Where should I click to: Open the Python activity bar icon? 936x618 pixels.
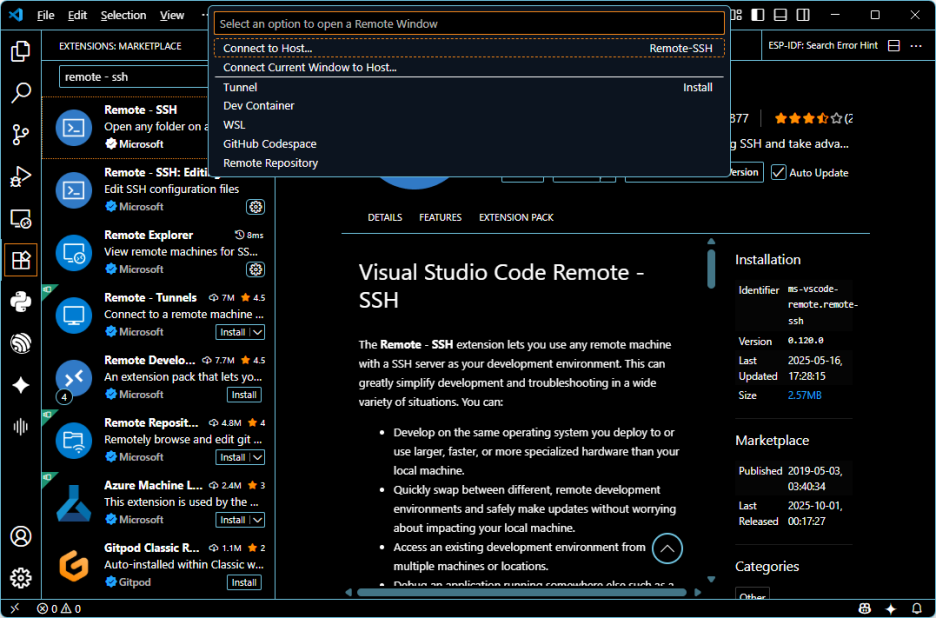21,302
